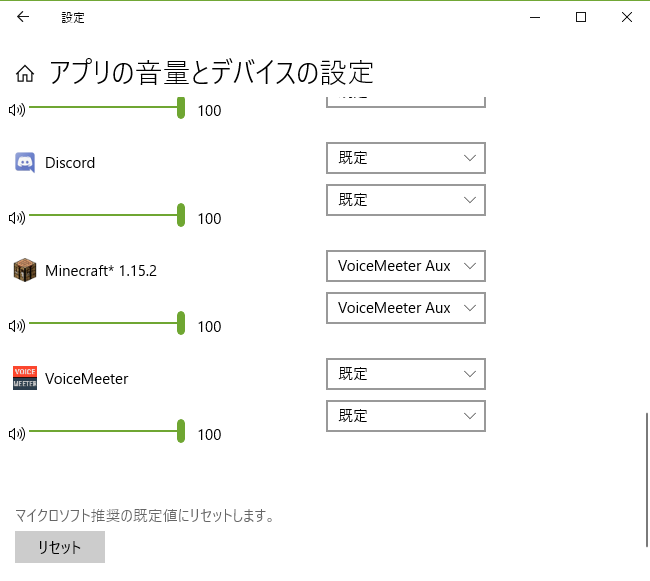Screen dimensions: 650x581
Task: Click the VoiceMeeter app icon
Action: coord(25,378)
